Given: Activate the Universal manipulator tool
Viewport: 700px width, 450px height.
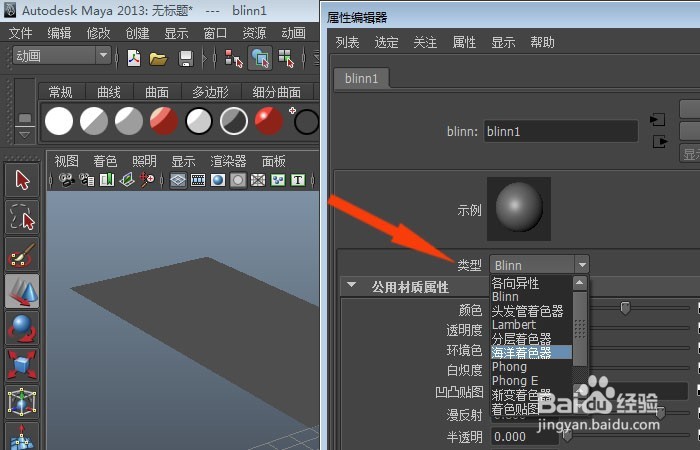Looking at the screenshot, I should tap(22, 402).
